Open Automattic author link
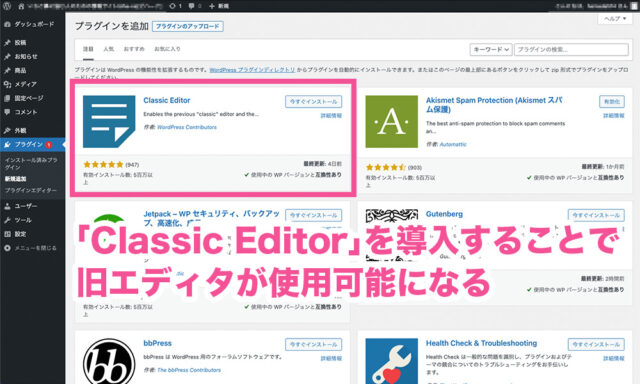Image resolution: width=640 pixels, height=384 pixels. (x=453, y=144)
